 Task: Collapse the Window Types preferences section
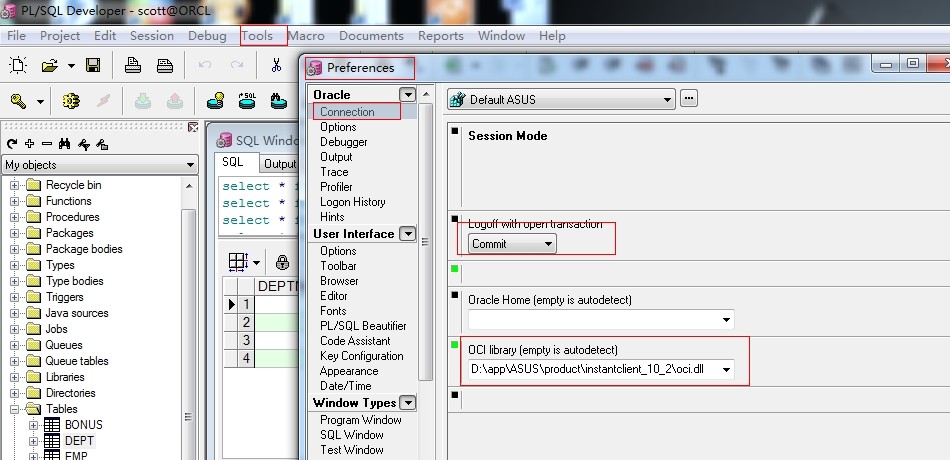(x=408, y=402)
